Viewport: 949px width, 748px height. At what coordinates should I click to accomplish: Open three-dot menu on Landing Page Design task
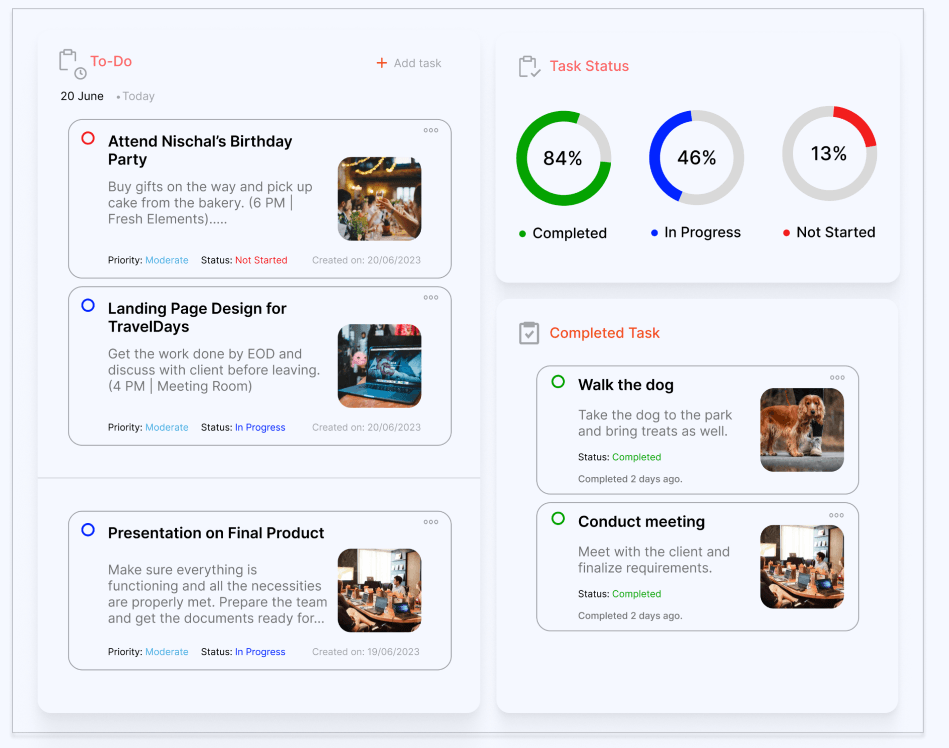coord(431,297)
